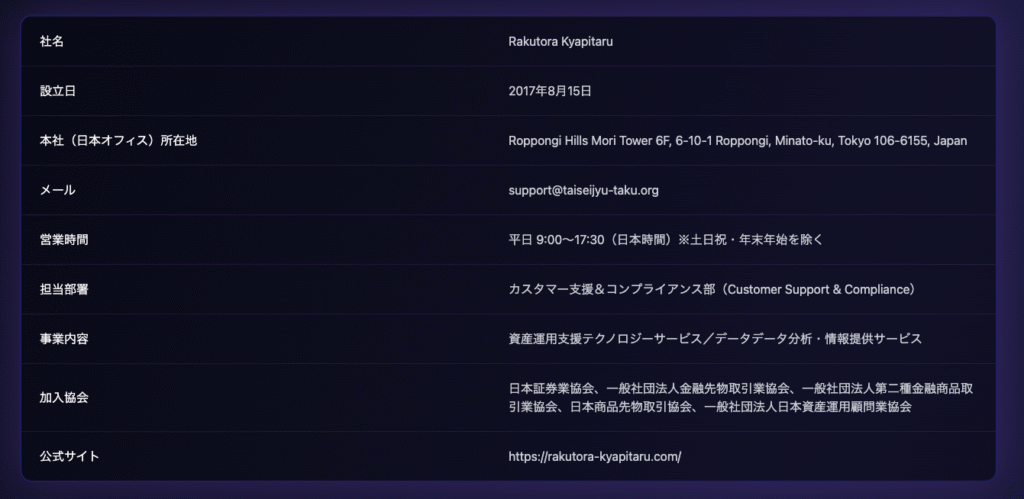Open the https://rakutora-kyapitaru.com/ link
Image resolution: width=1024 pixels, height=499 pixels.
(594, 457)
